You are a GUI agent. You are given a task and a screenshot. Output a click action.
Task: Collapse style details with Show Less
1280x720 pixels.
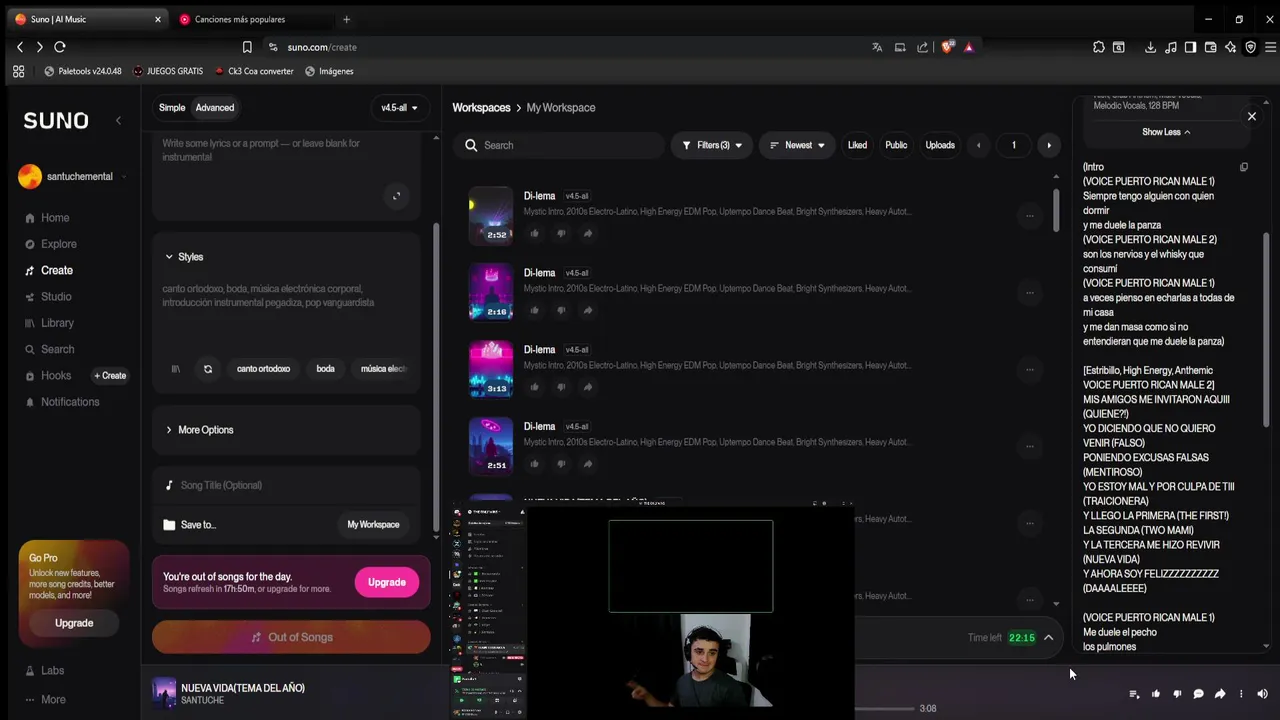(1166, 132)
